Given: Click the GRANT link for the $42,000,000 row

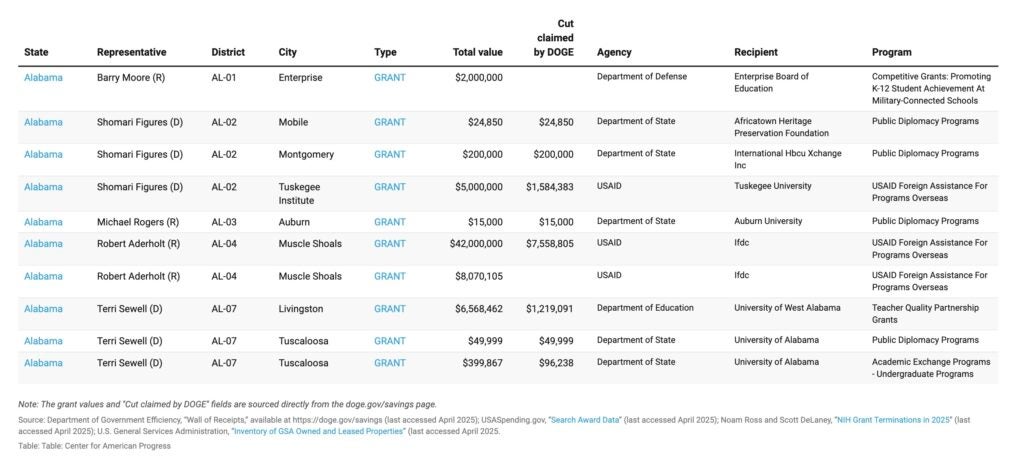Looking at the screenshot, I should 390,243.
